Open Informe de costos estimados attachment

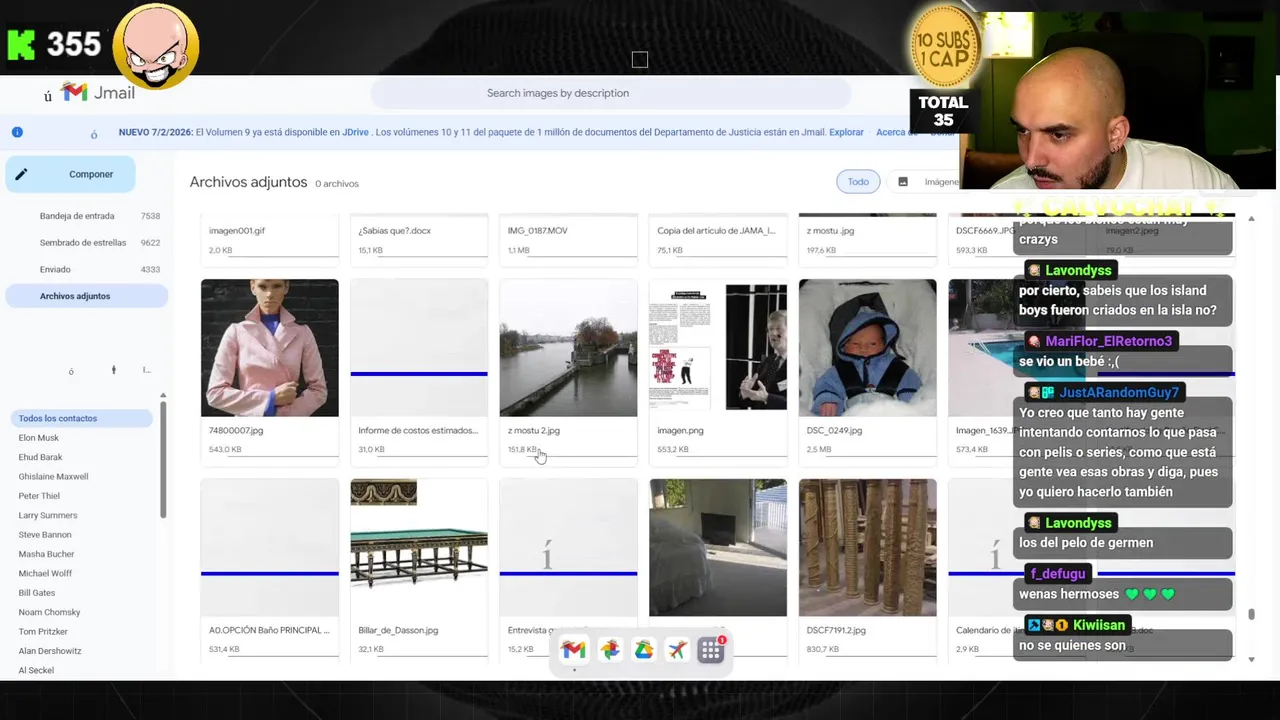tap(419, 348)
